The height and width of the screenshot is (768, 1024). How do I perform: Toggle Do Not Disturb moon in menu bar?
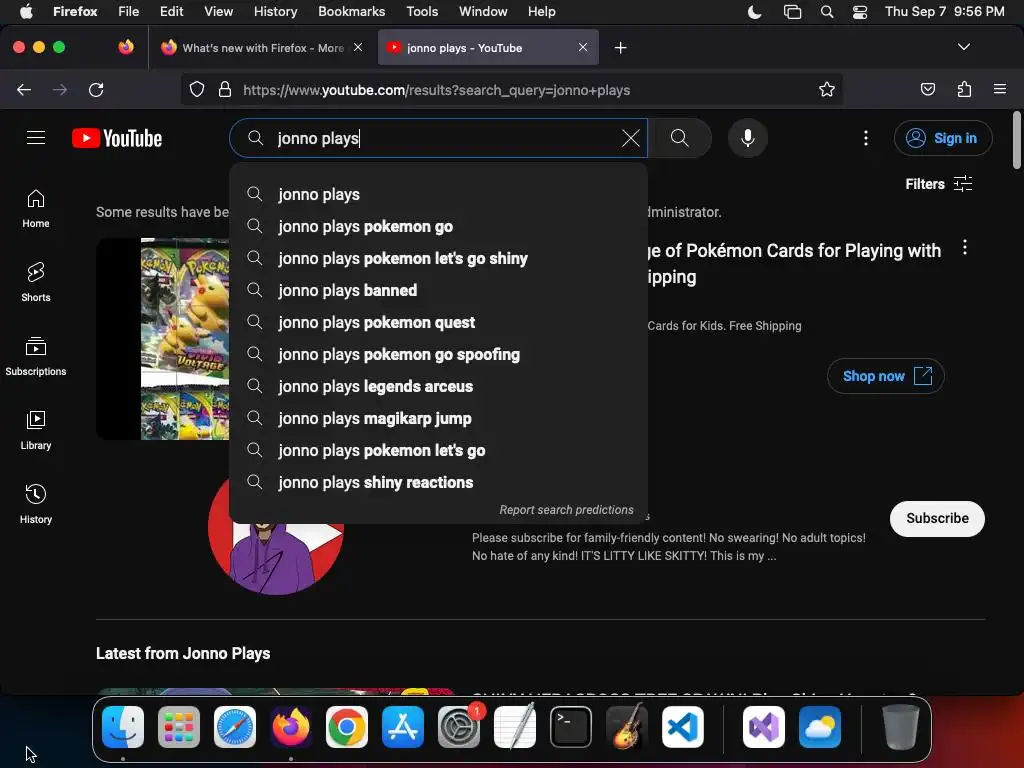(x=755, y=12)
